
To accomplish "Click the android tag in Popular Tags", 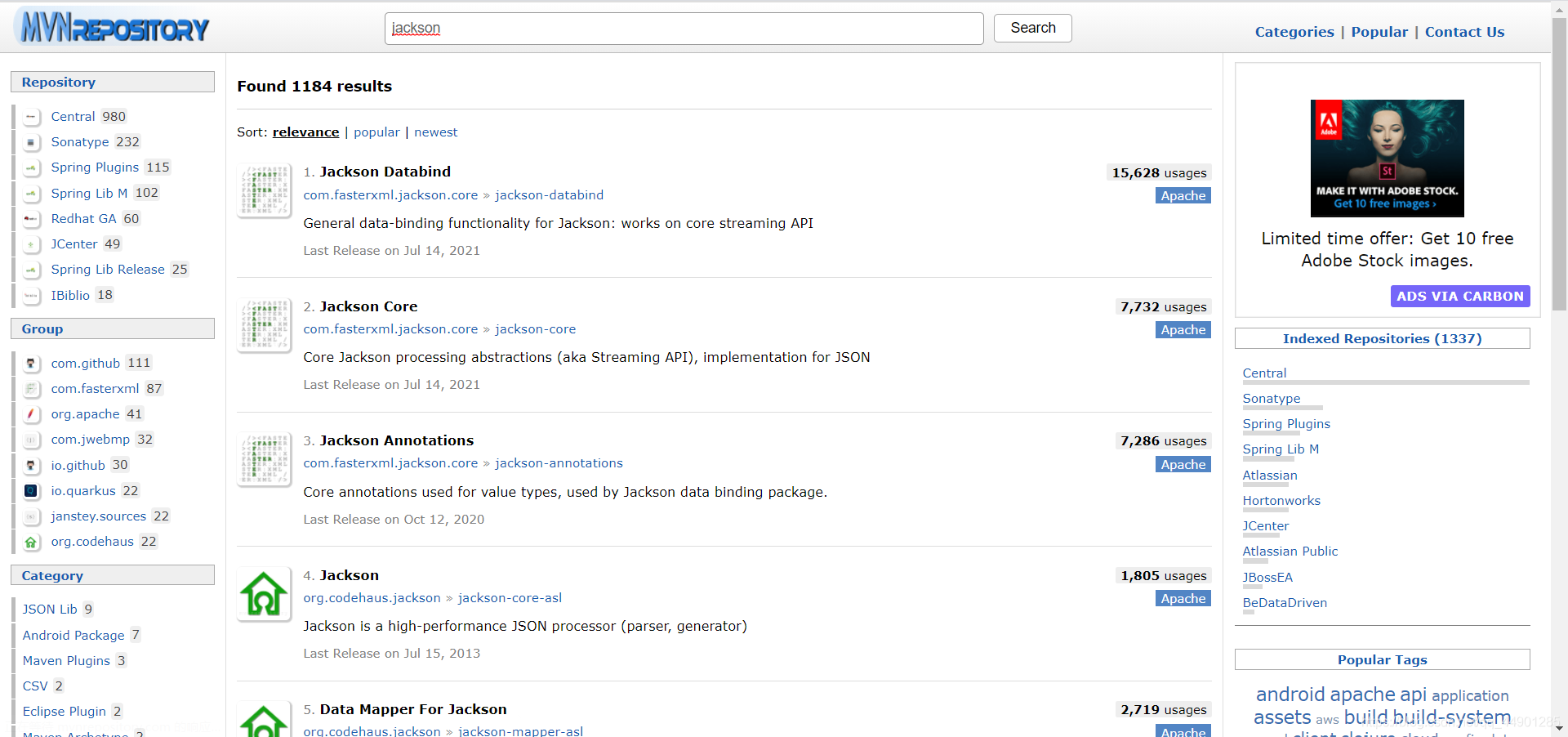I will click(1290, 695).
